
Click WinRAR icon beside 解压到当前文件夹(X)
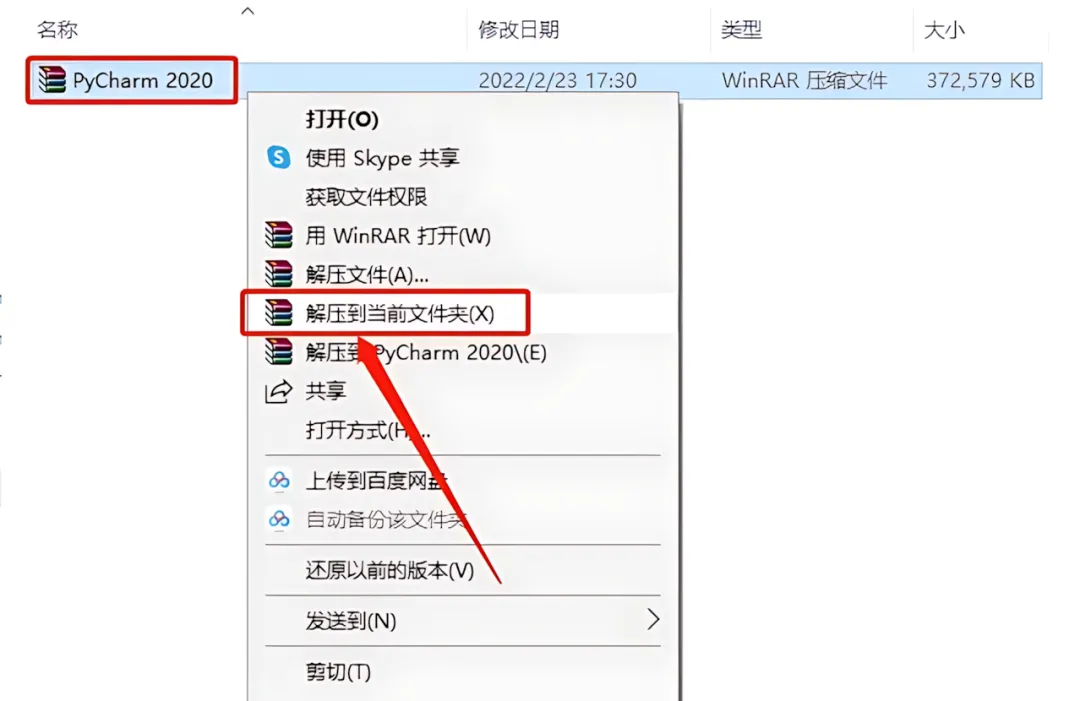(278, 313)
